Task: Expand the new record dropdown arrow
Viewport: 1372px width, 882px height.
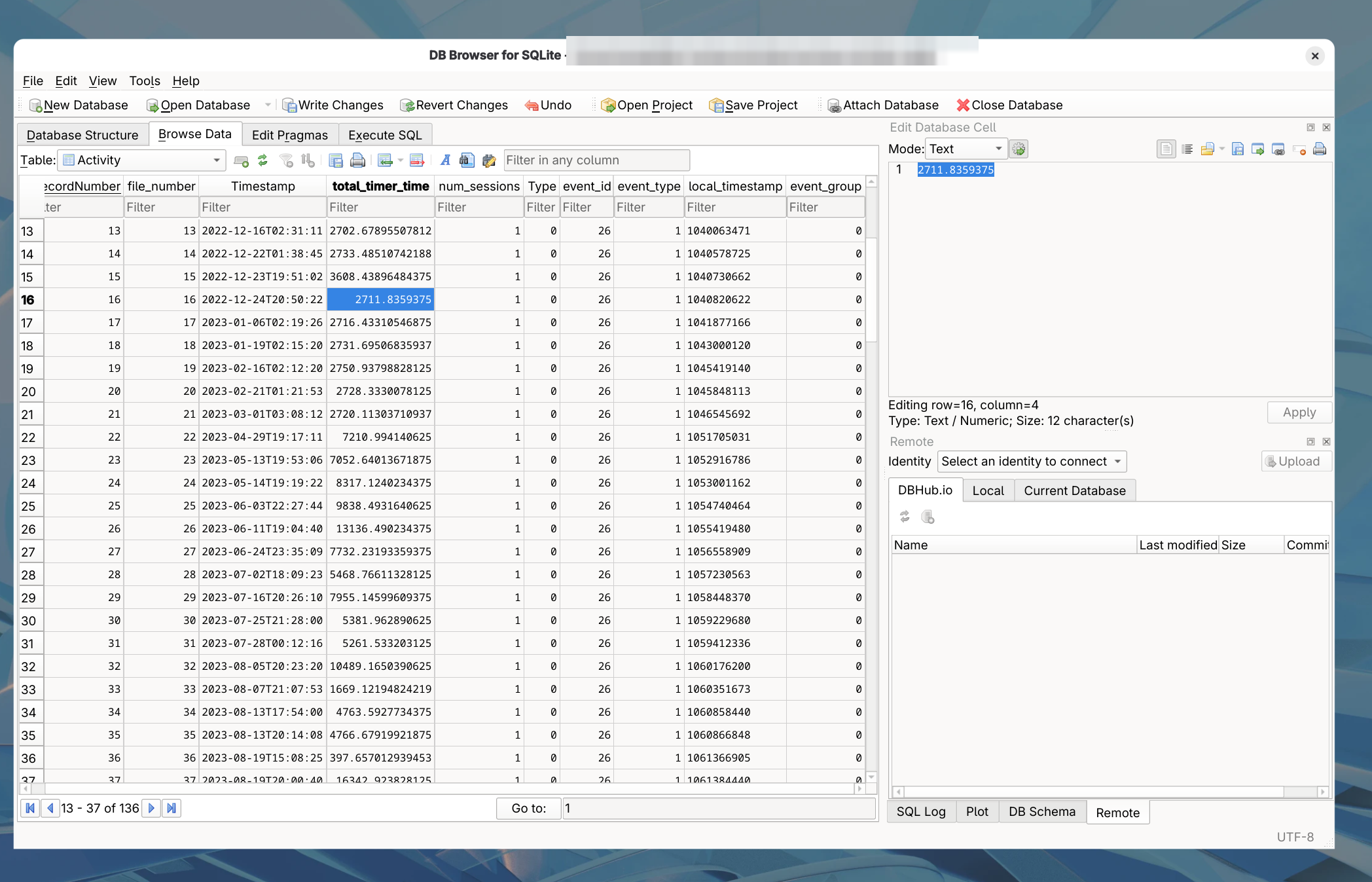Action: click(x=401, y=160)
